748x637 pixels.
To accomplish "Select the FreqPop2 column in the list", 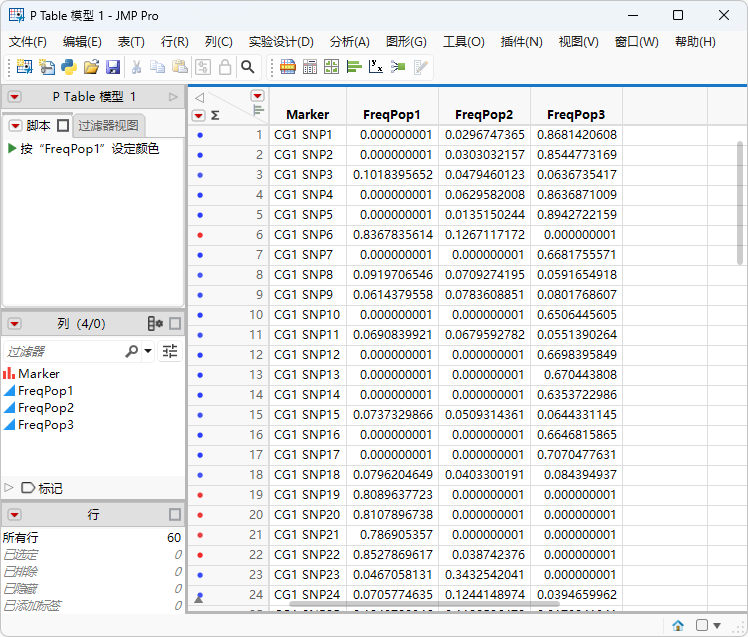I will tap(46, 408).
